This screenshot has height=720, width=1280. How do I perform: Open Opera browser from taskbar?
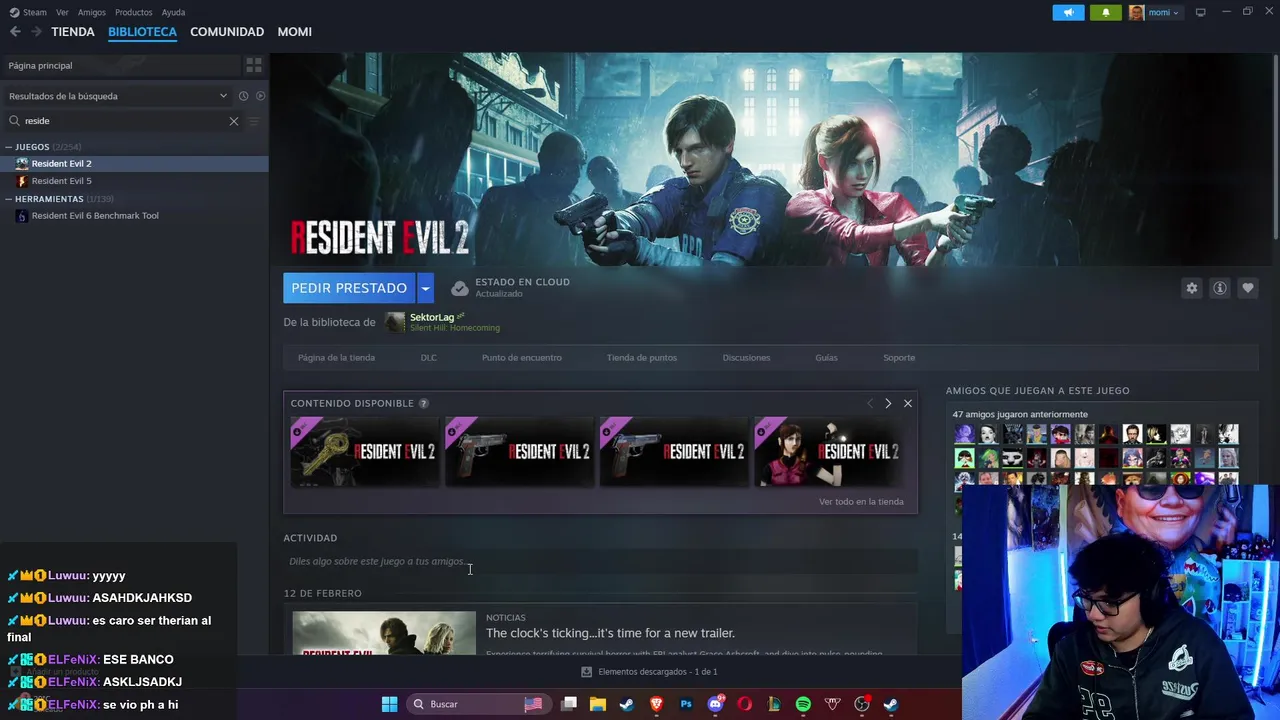(744, 704)
